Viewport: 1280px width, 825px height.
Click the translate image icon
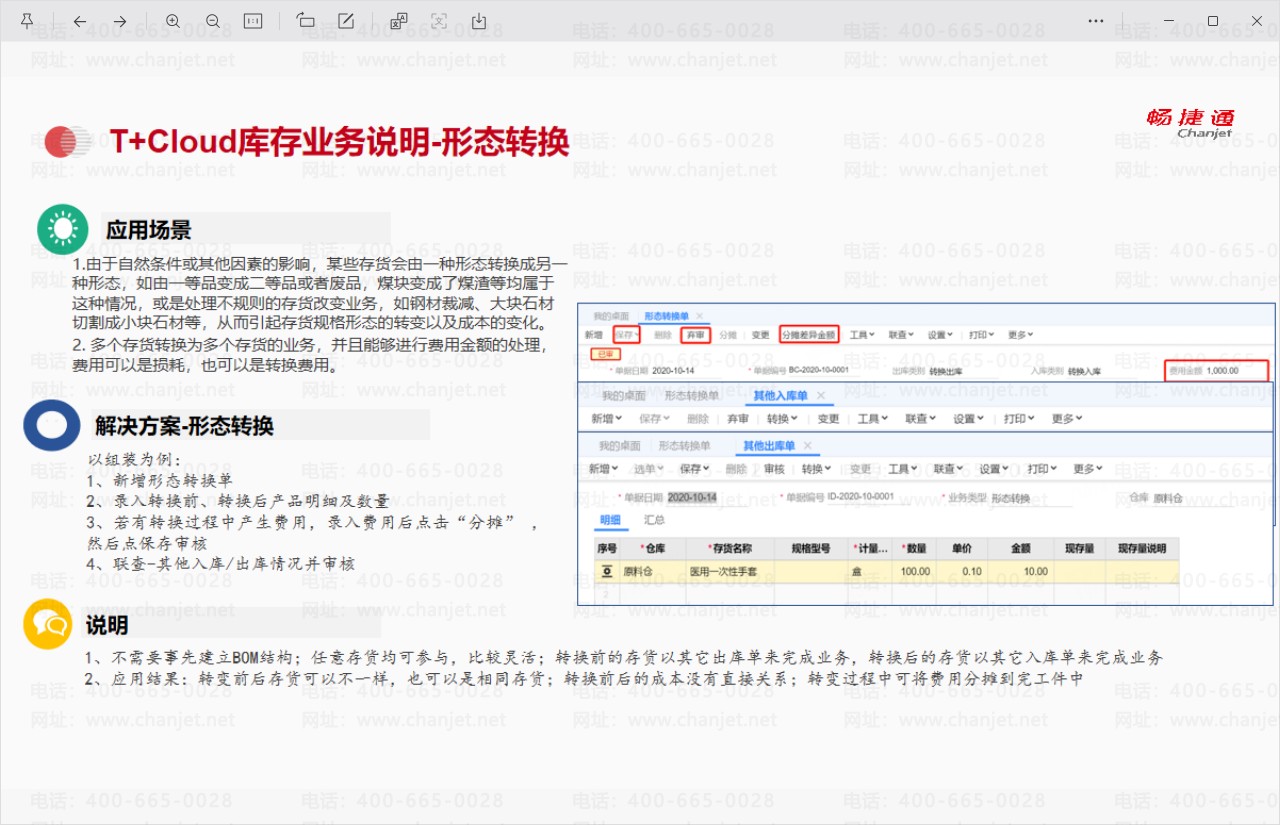(399, 21)
